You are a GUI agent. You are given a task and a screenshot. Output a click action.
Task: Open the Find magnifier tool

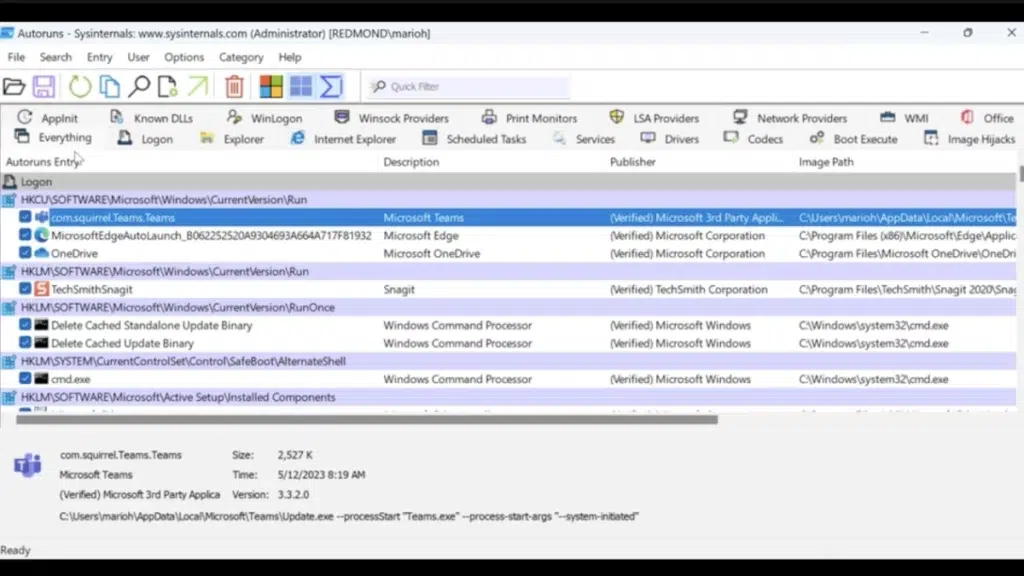(x=139, y=87)
